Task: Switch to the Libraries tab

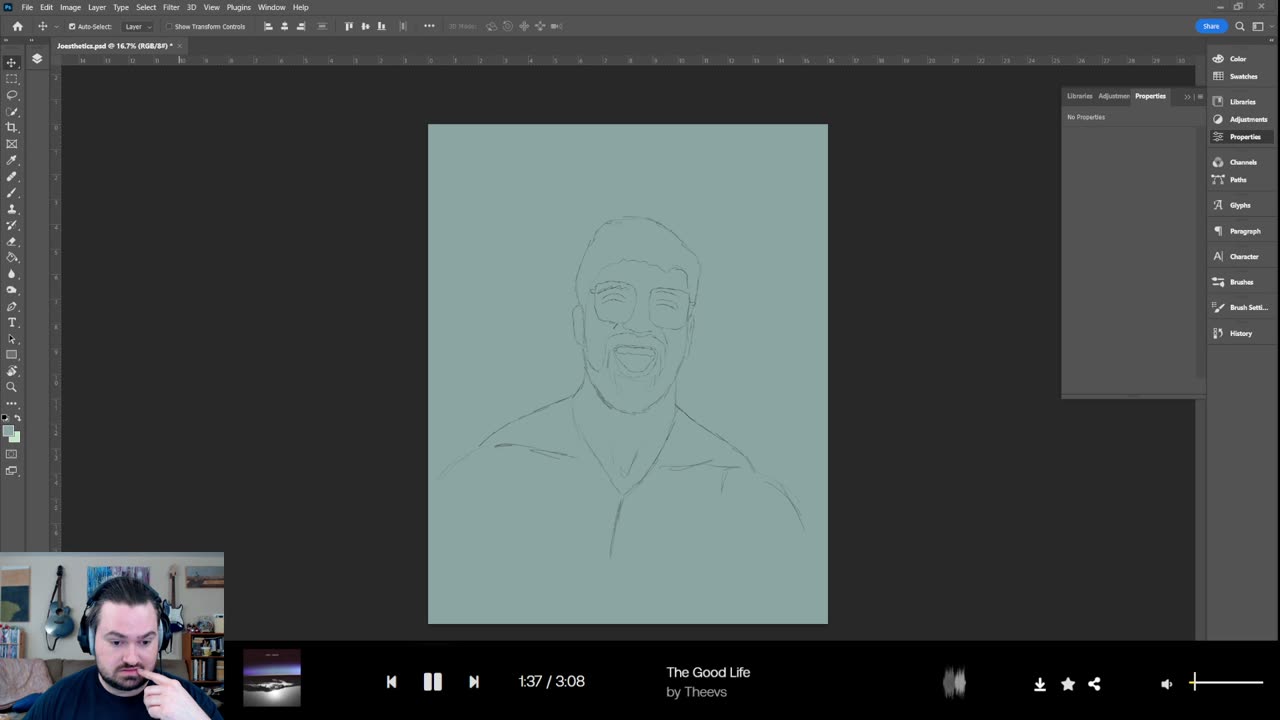Action: point(1079,96)
